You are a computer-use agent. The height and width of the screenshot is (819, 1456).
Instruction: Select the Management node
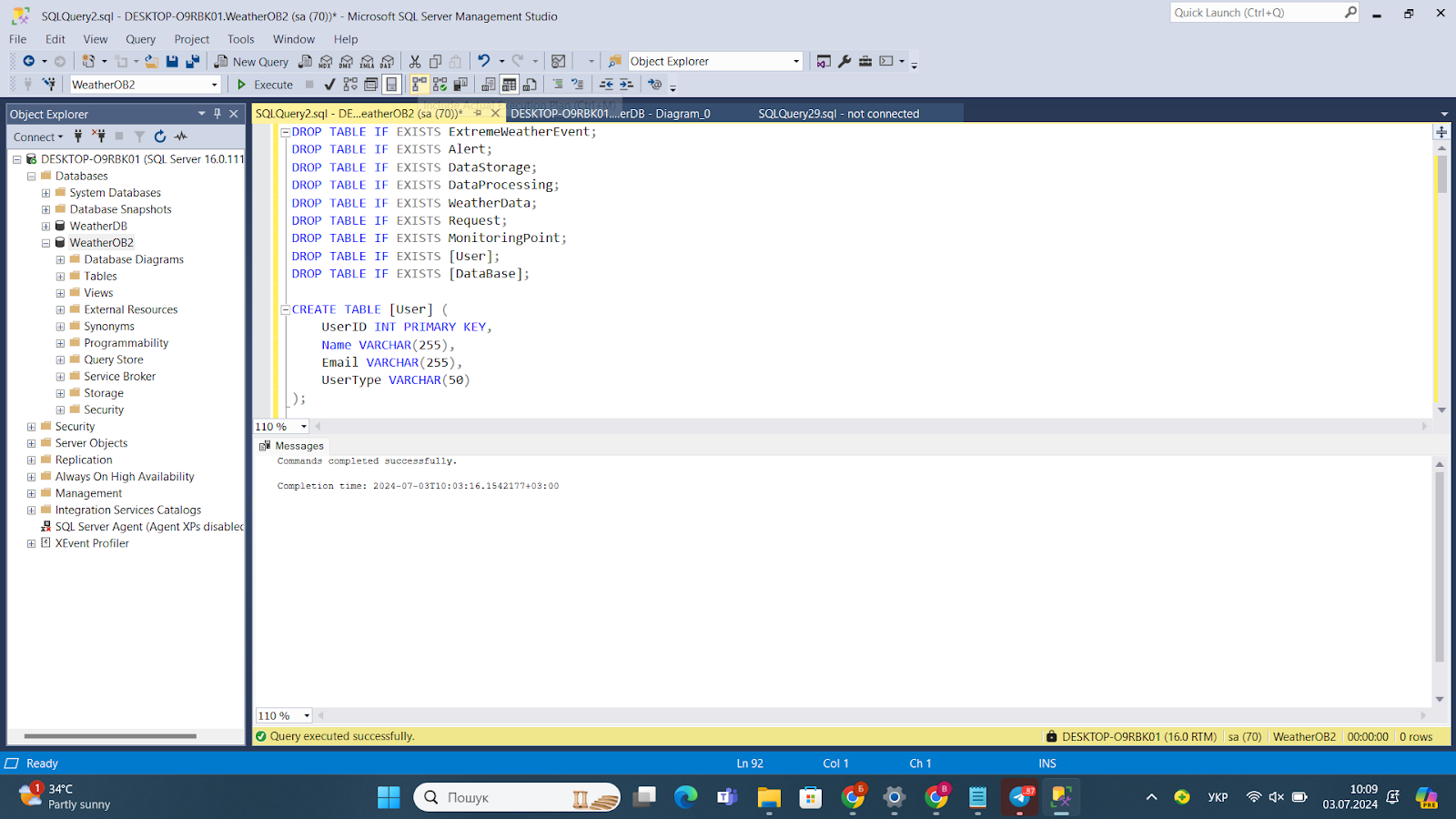[88, 493]
